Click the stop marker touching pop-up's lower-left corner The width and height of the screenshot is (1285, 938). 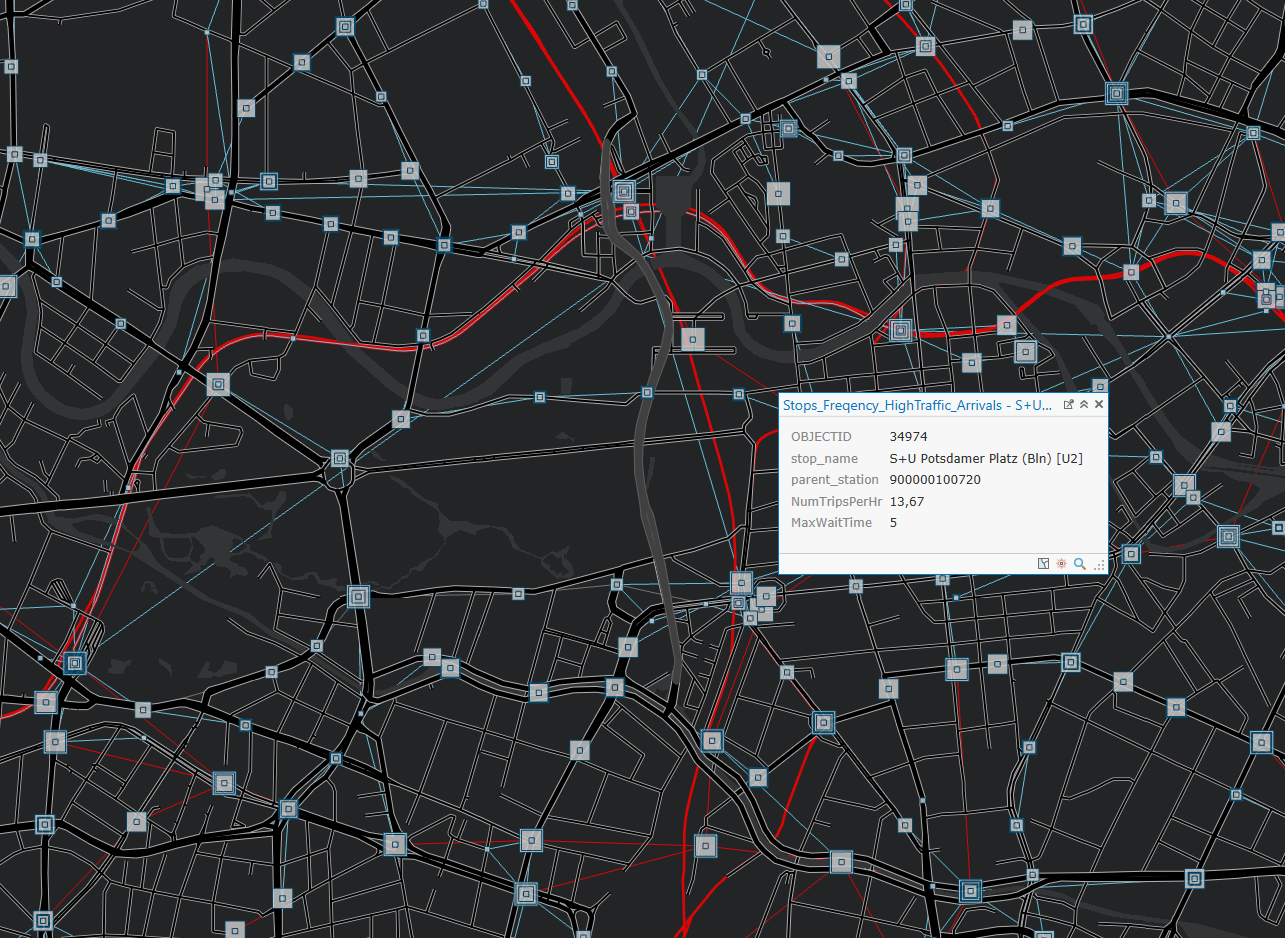tap(741, 582)
